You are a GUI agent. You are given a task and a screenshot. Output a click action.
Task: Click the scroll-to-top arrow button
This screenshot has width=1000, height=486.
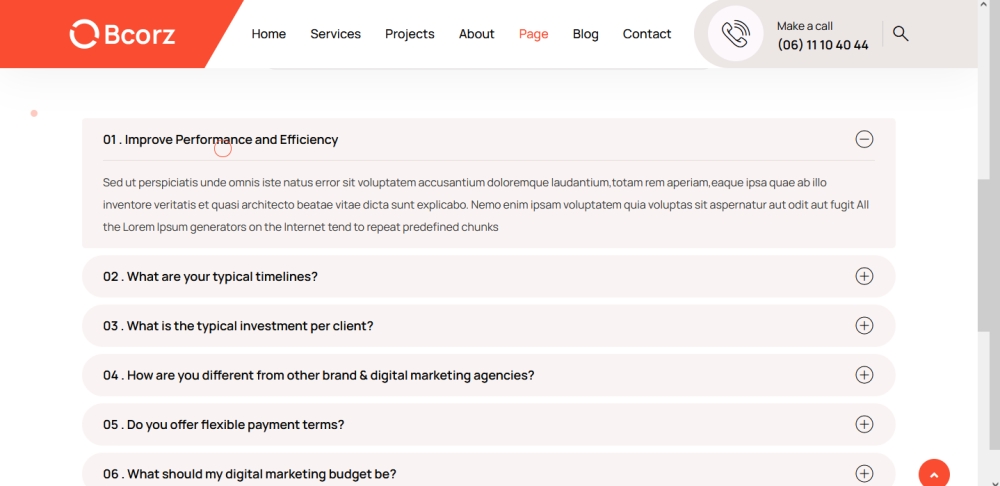(x=934, y=473)
